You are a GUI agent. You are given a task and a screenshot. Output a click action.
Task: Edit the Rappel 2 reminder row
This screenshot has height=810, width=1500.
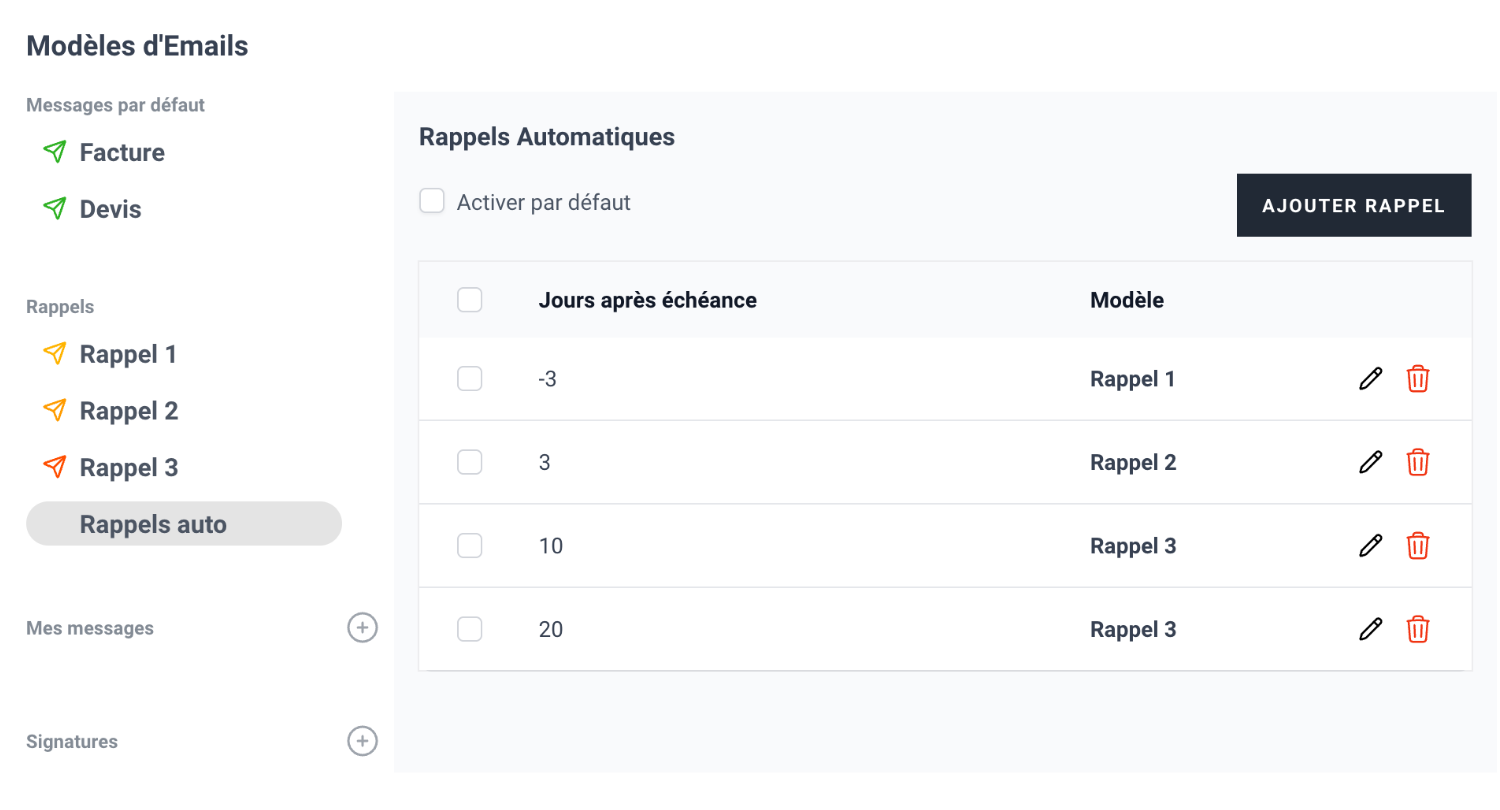[1370, 462]
